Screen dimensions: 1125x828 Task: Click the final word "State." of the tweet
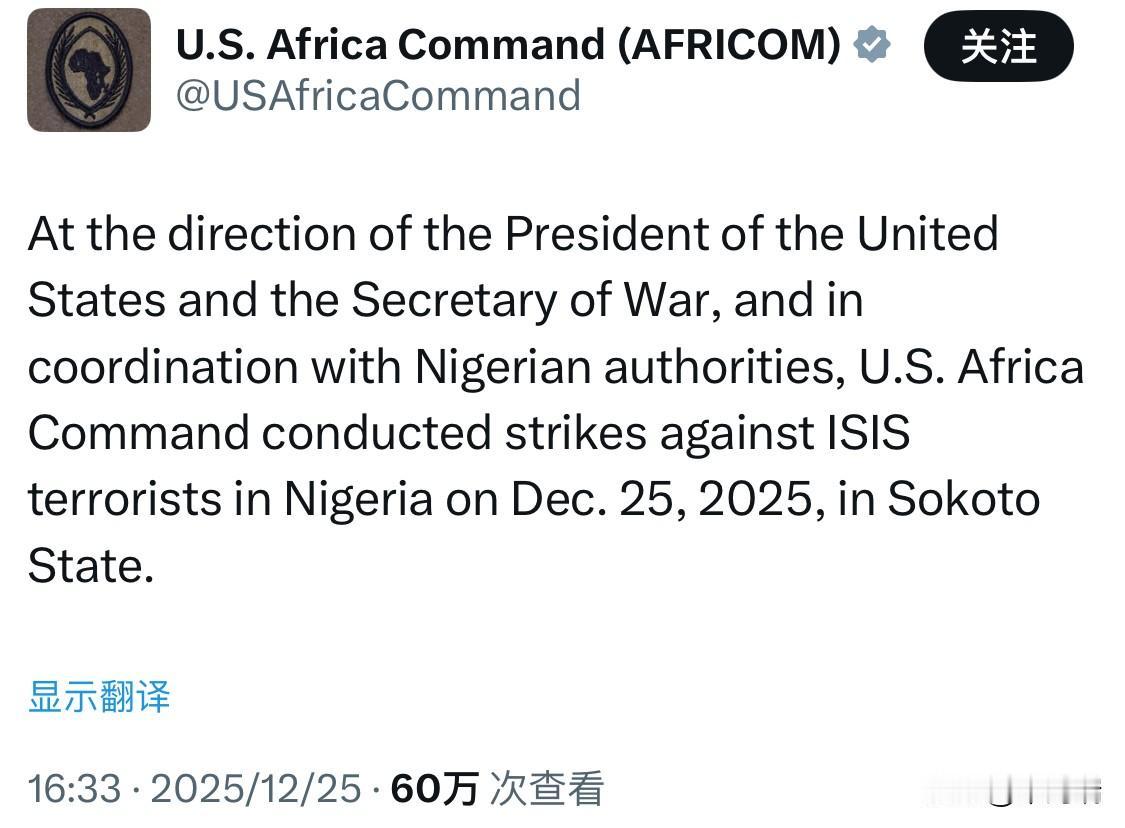point(91,566)
